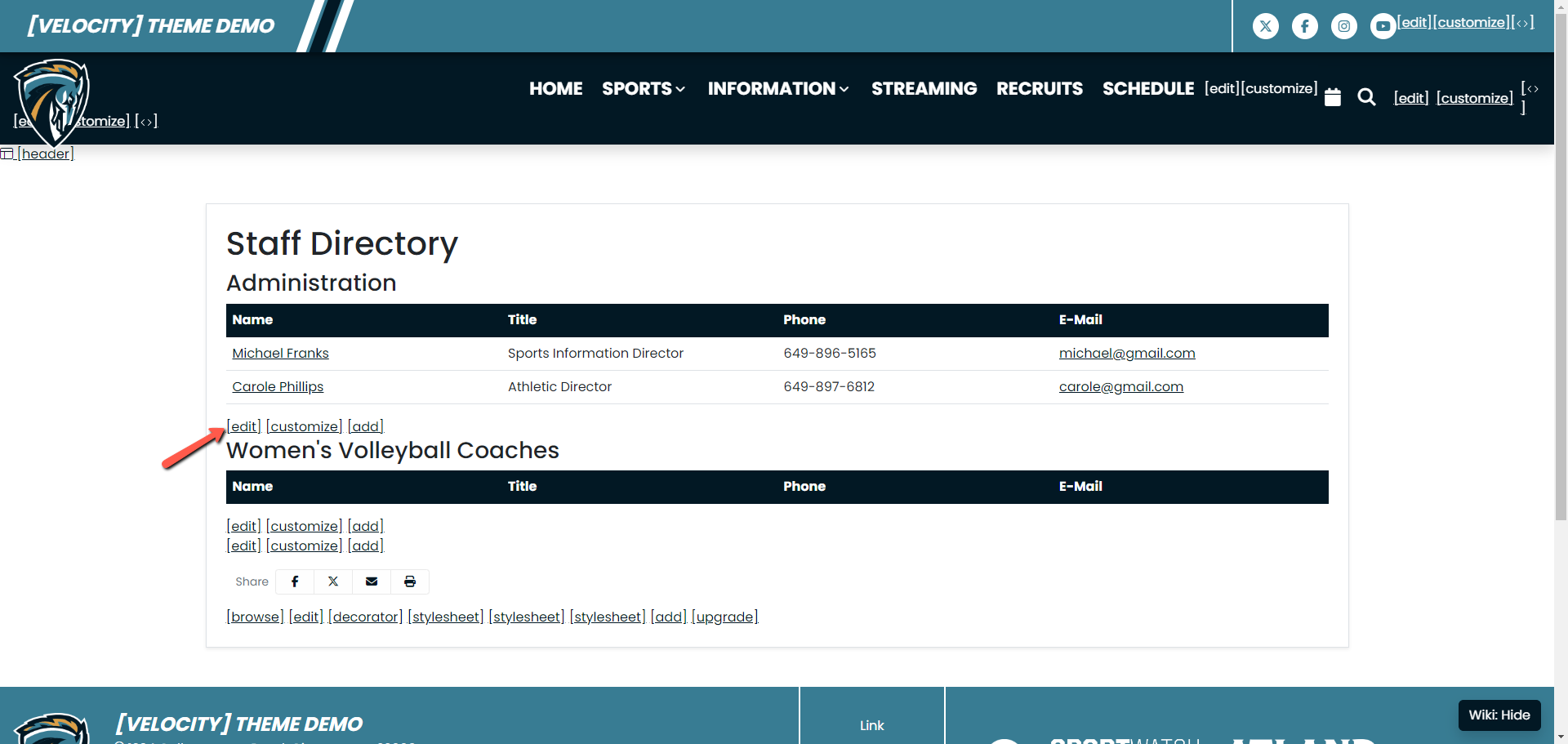Click the print icon in share bar
The width and height of the screenshot is (1568, 744).
tap(410, 581)
